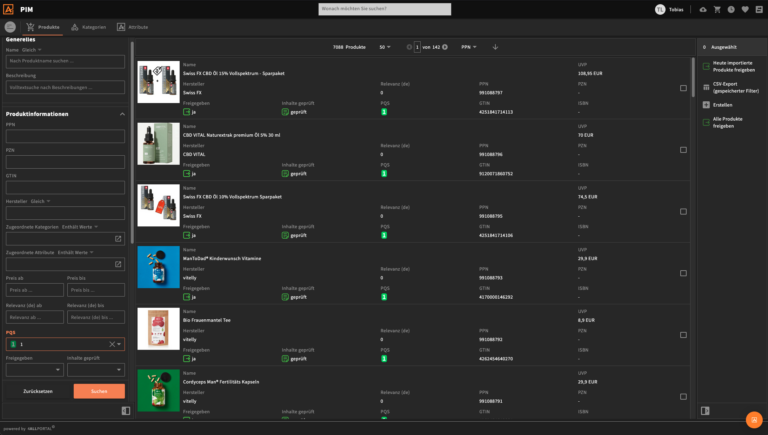The height and width of the screenshot is (435, 768).
Task: Open ManToDad Kinderwunsch Vitamine thumbnail
Action: point(158,267)
